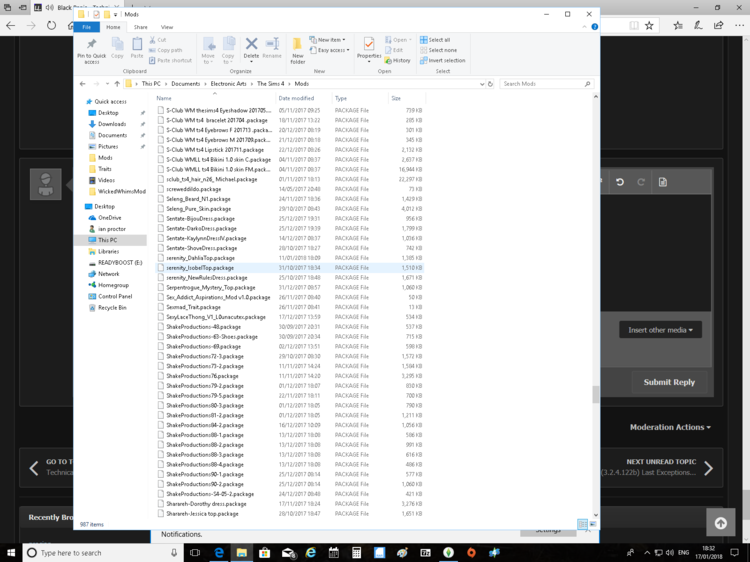Open address bar history dropdown

(x=482, y=84)
